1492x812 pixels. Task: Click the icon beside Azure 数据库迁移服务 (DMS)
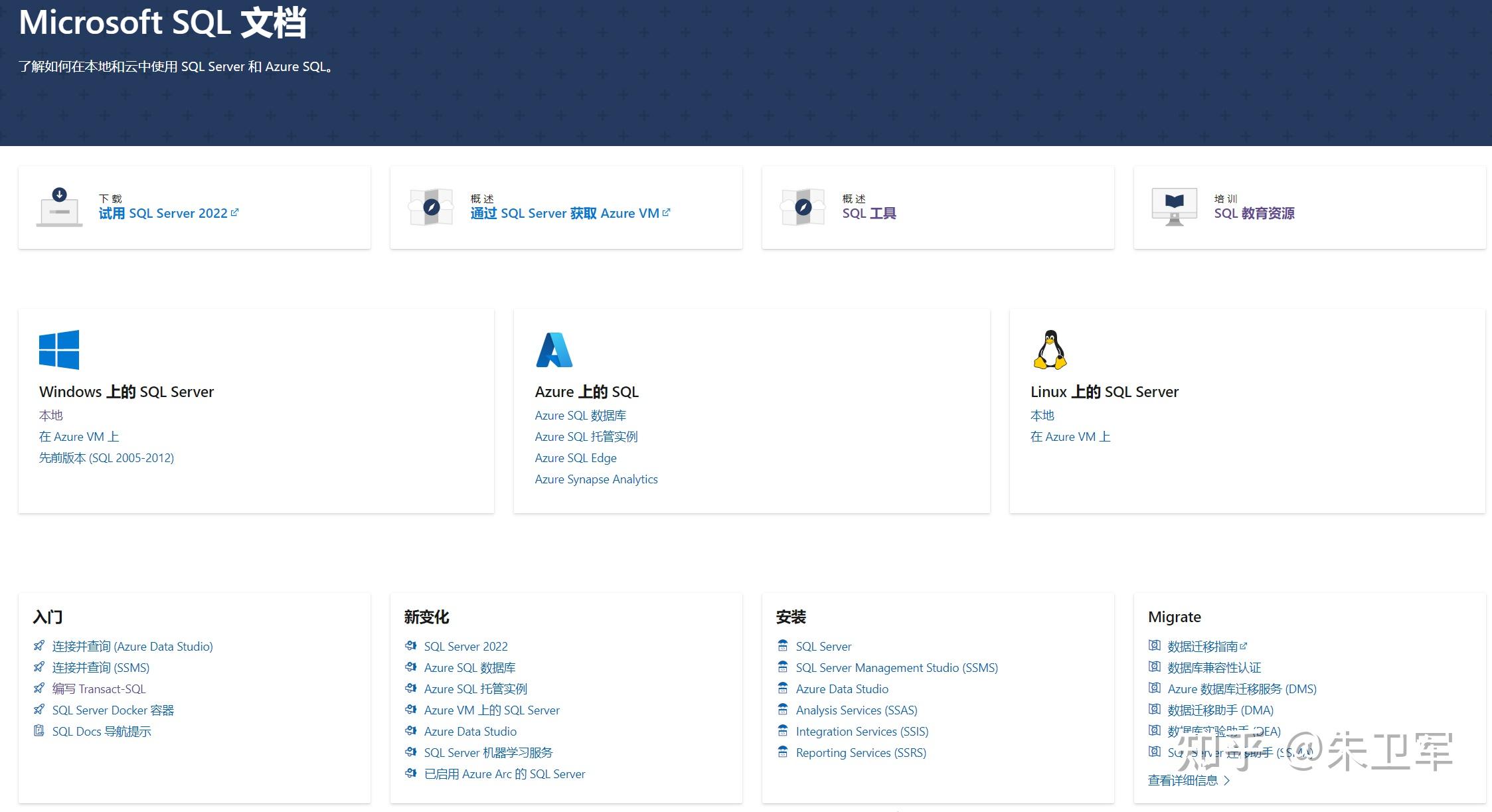(1155, 688)
